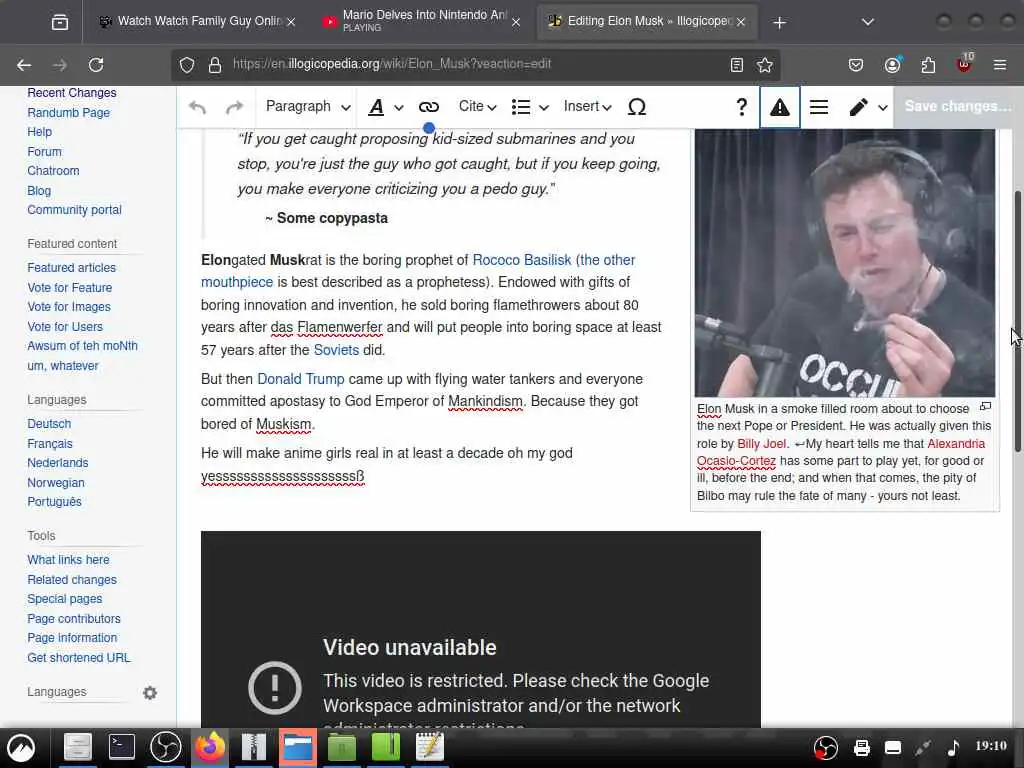Expand the Cite dropdown
1024x768 pixels.
477,106
